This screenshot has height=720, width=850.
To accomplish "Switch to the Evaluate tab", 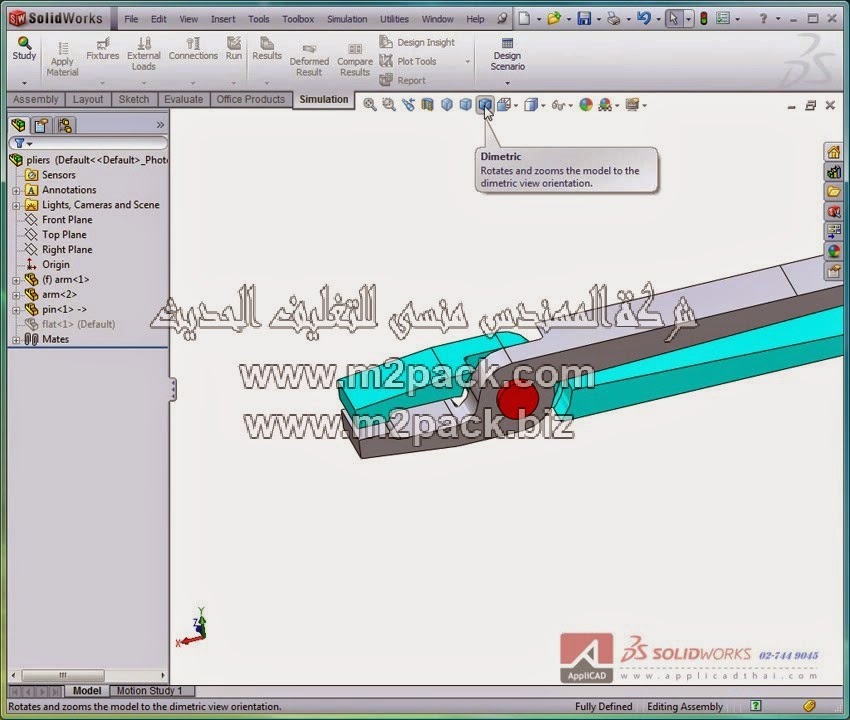I will tap(183, 99).
